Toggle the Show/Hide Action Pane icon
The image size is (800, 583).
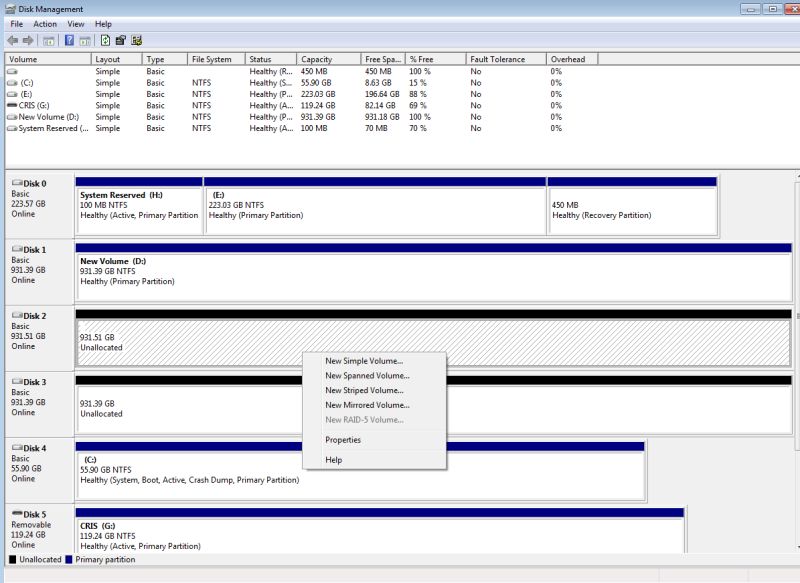(x=84, y=41)
